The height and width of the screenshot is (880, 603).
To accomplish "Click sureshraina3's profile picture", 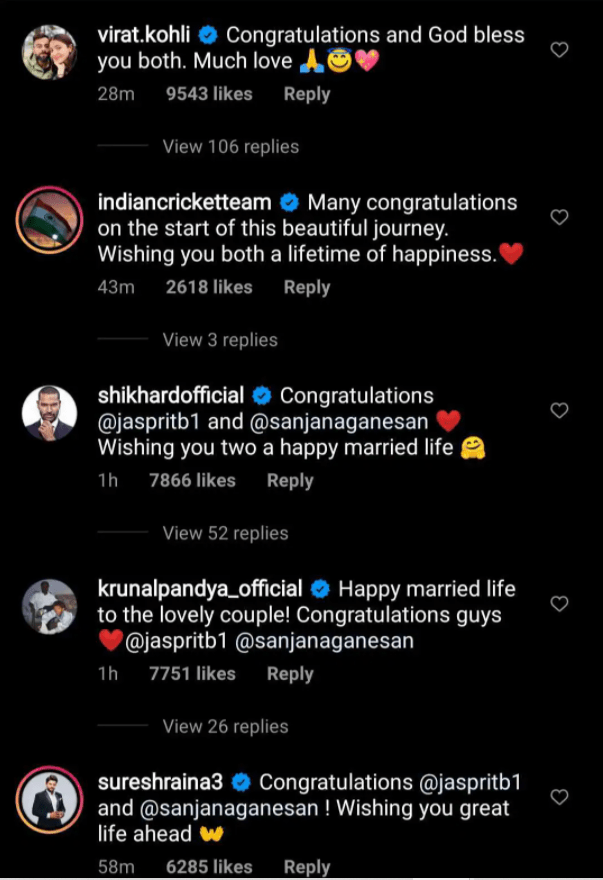I will pyautogui.click(x=49, y=799).
